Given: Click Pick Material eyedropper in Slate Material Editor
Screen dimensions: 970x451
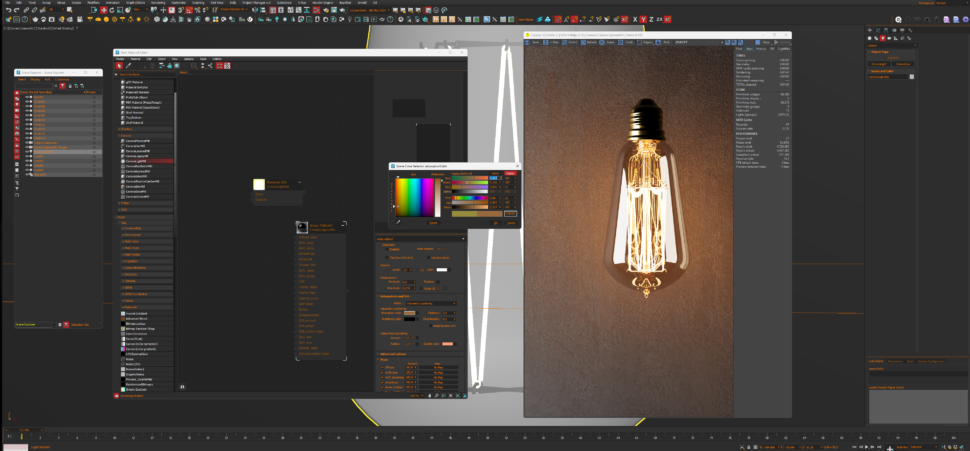Looking at the screenshot, I should 129,66.
